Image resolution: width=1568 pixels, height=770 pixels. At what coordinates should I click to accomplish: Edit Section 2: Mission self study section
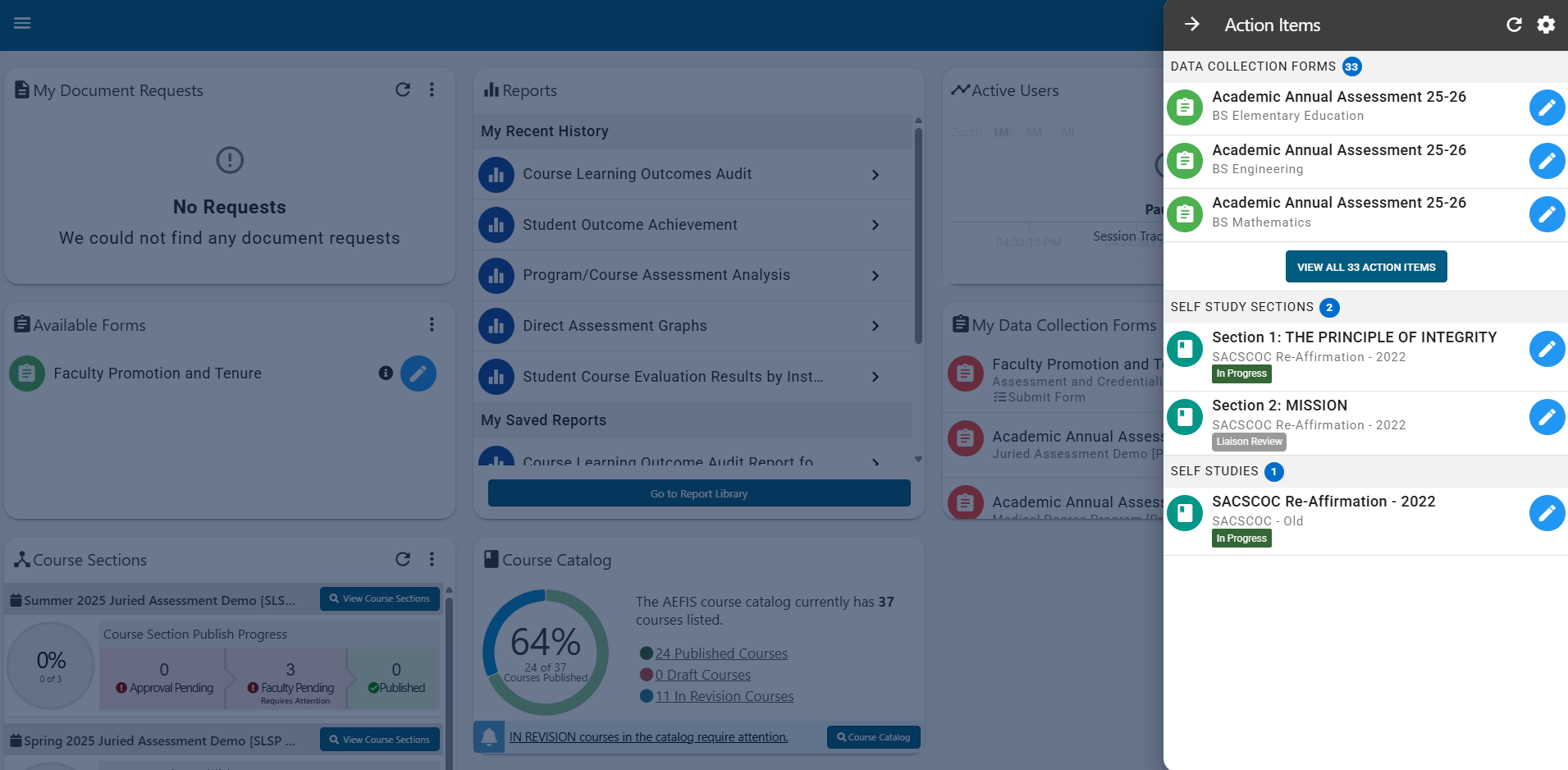(x=1547, y=417)
